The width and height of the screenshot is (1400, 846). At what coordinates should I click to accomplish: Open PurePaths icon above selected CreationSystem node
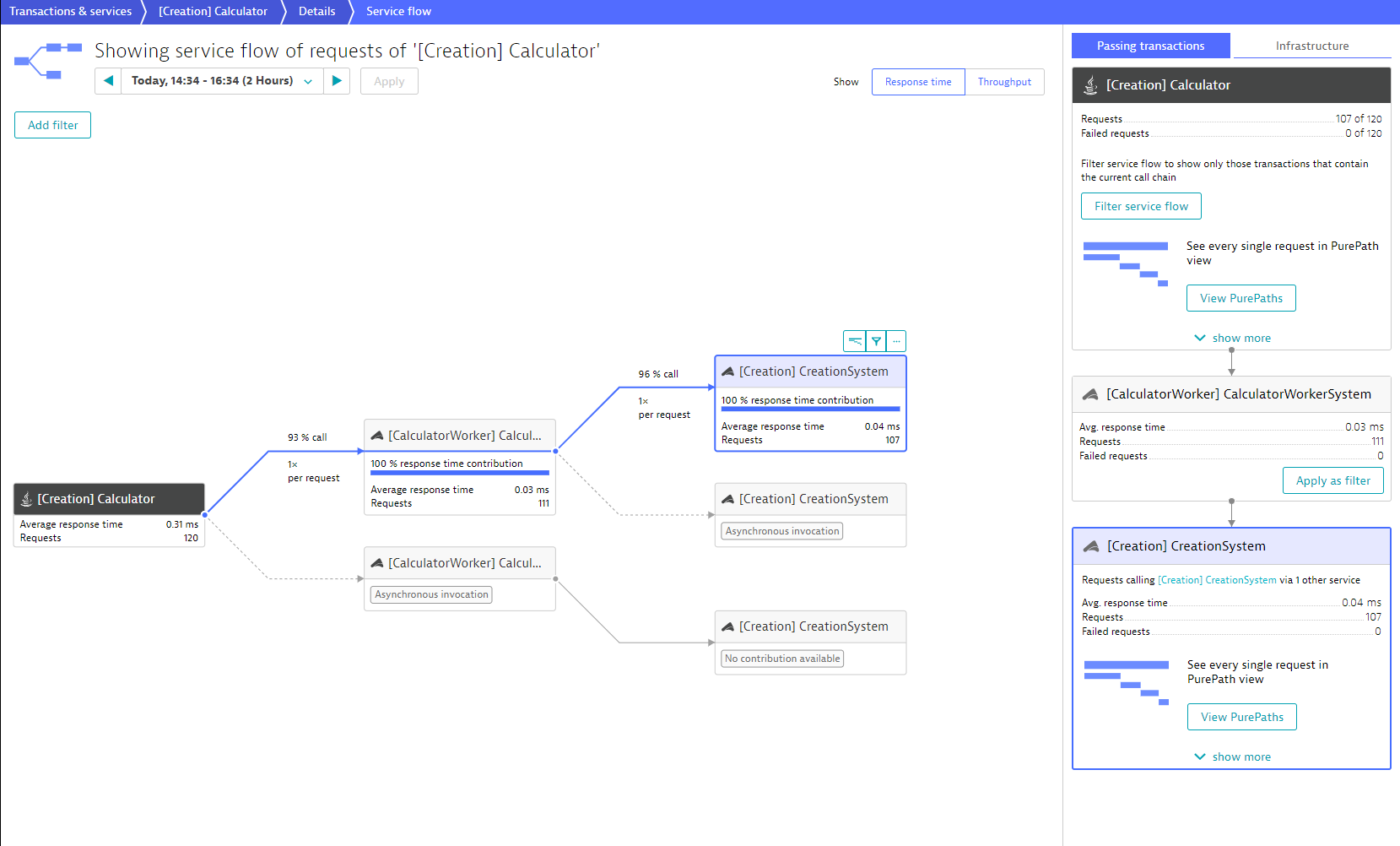click(855, 341)
